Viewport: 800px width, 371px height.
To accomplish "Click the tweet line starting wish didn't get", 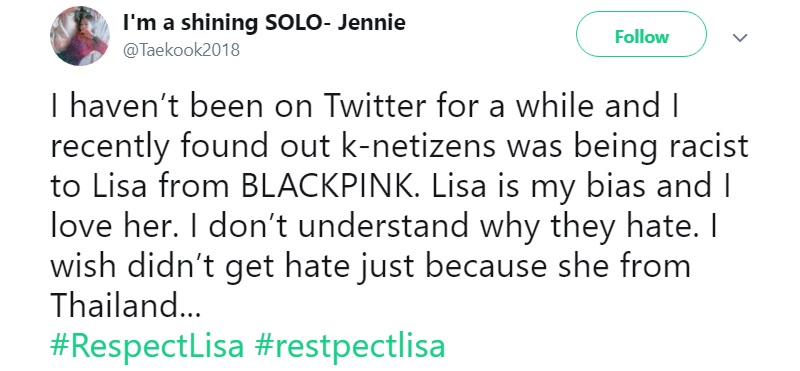I will (370, 267).
